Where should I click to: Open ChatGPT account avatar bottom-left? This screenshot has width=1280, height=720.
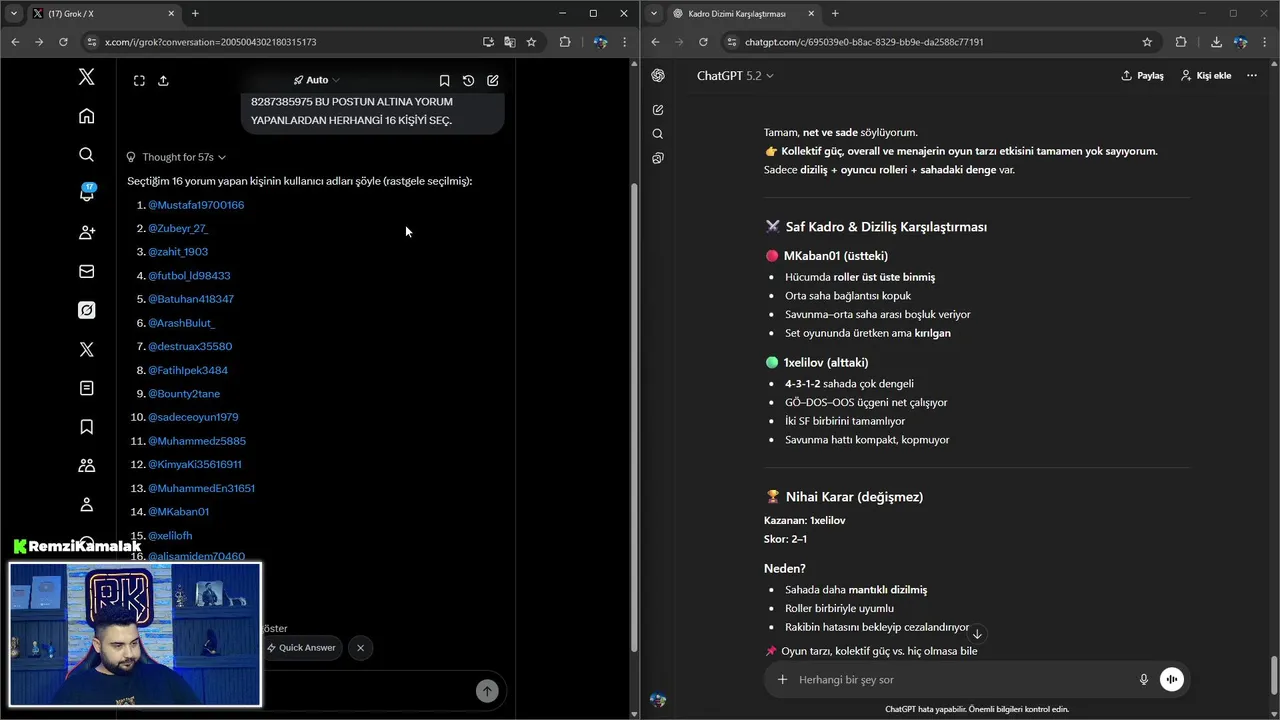point(658,700)
